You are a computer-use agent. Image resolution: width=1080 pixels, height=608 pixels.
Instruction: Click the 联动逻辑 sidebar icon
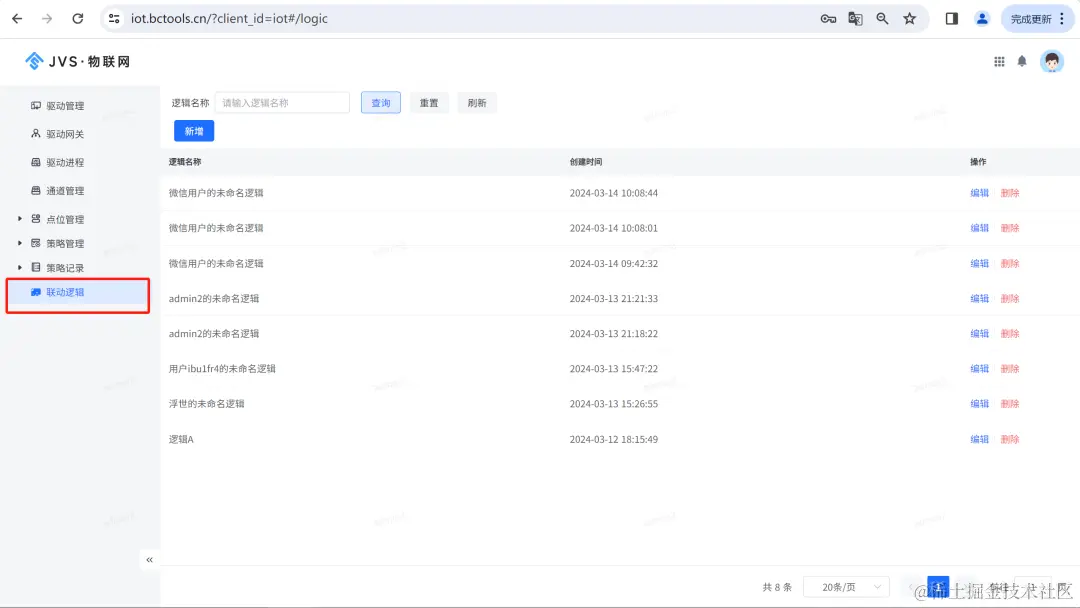coord(36,292)
